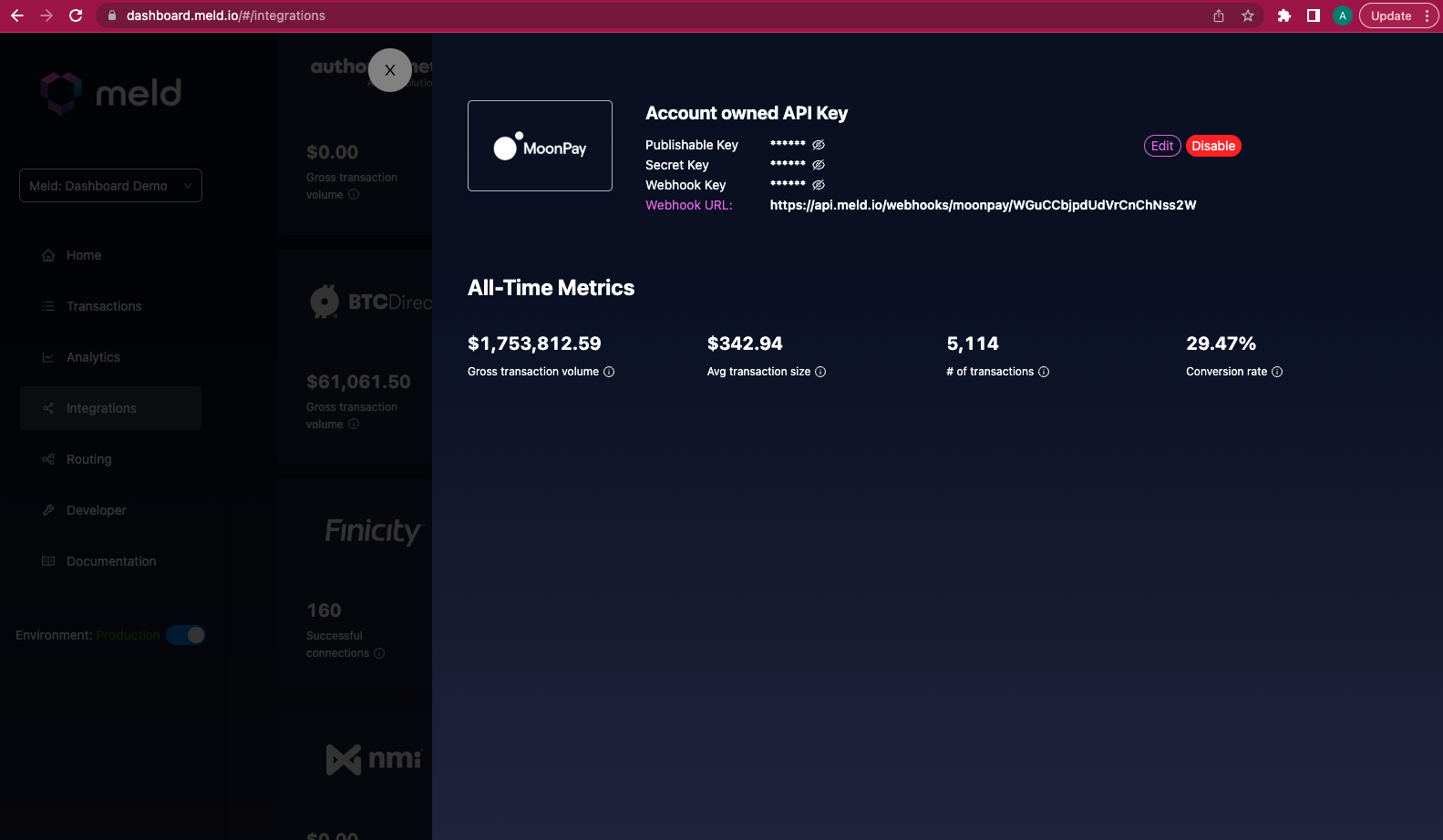1443x840 pixels.
Task: Click the Home house icon
Action: click(x=48, y=255)
